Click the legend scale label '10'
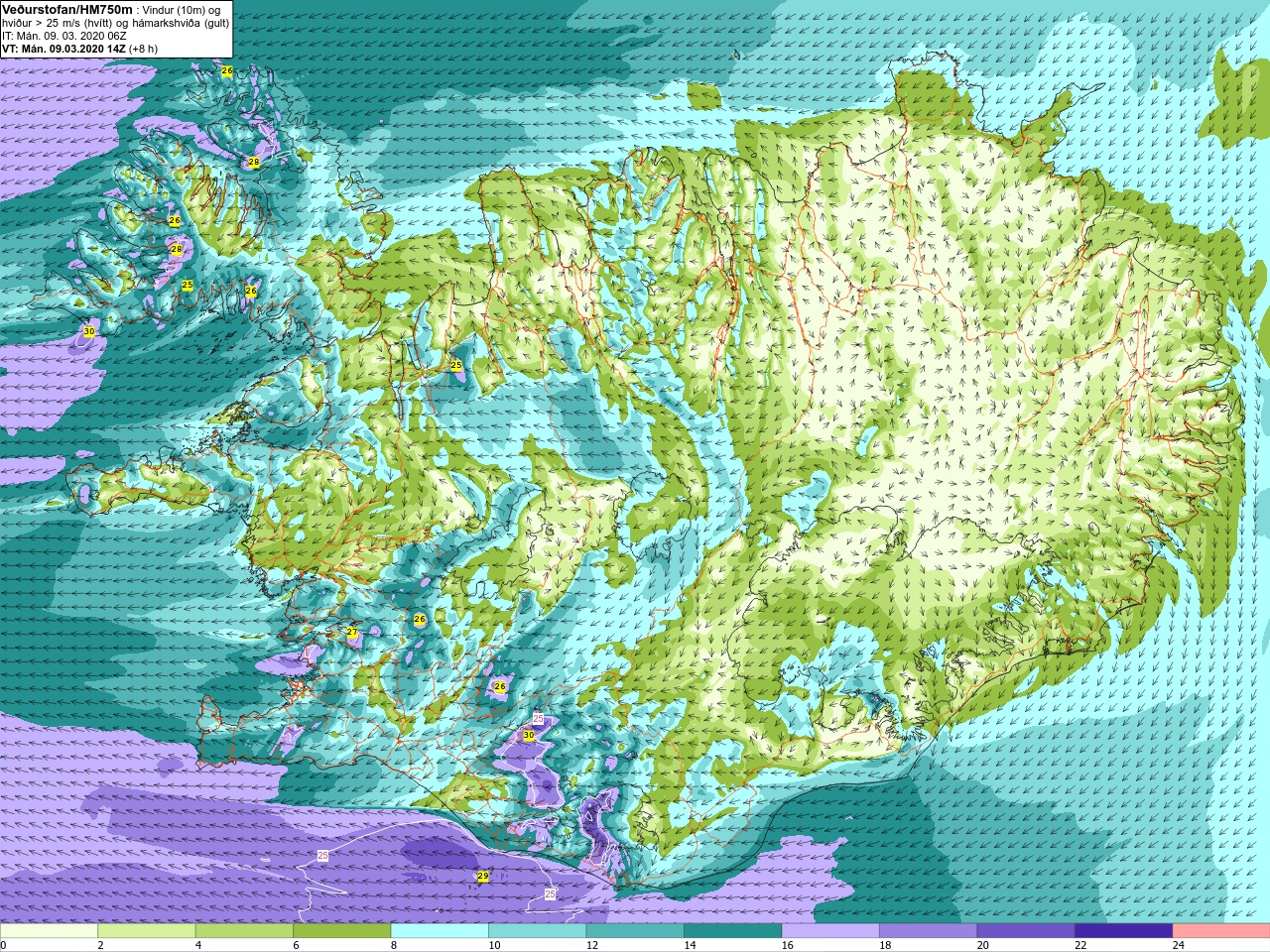The height and width of the screenshot is (952, 1270). coord(494,945)
